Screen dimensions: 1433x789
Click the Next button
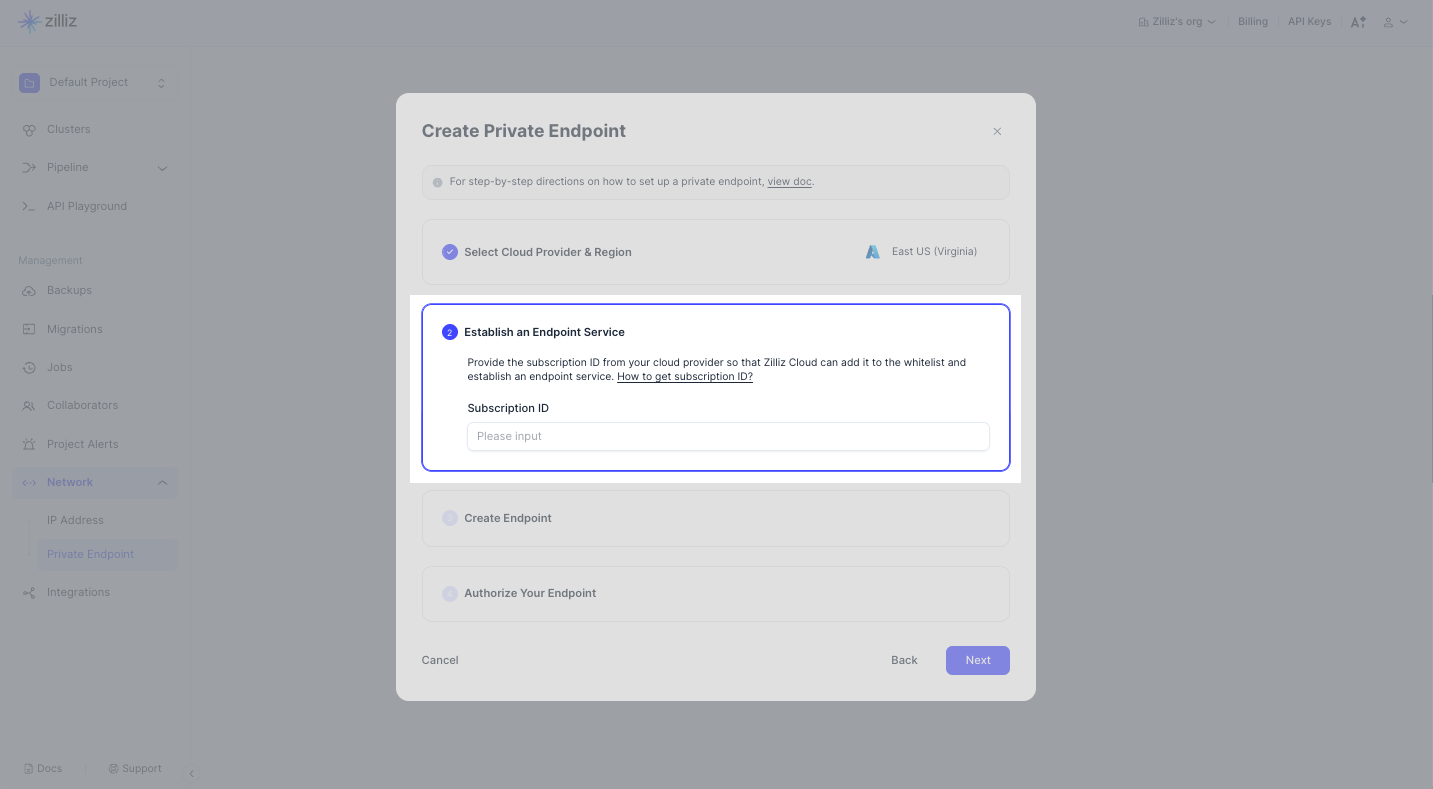977,660
